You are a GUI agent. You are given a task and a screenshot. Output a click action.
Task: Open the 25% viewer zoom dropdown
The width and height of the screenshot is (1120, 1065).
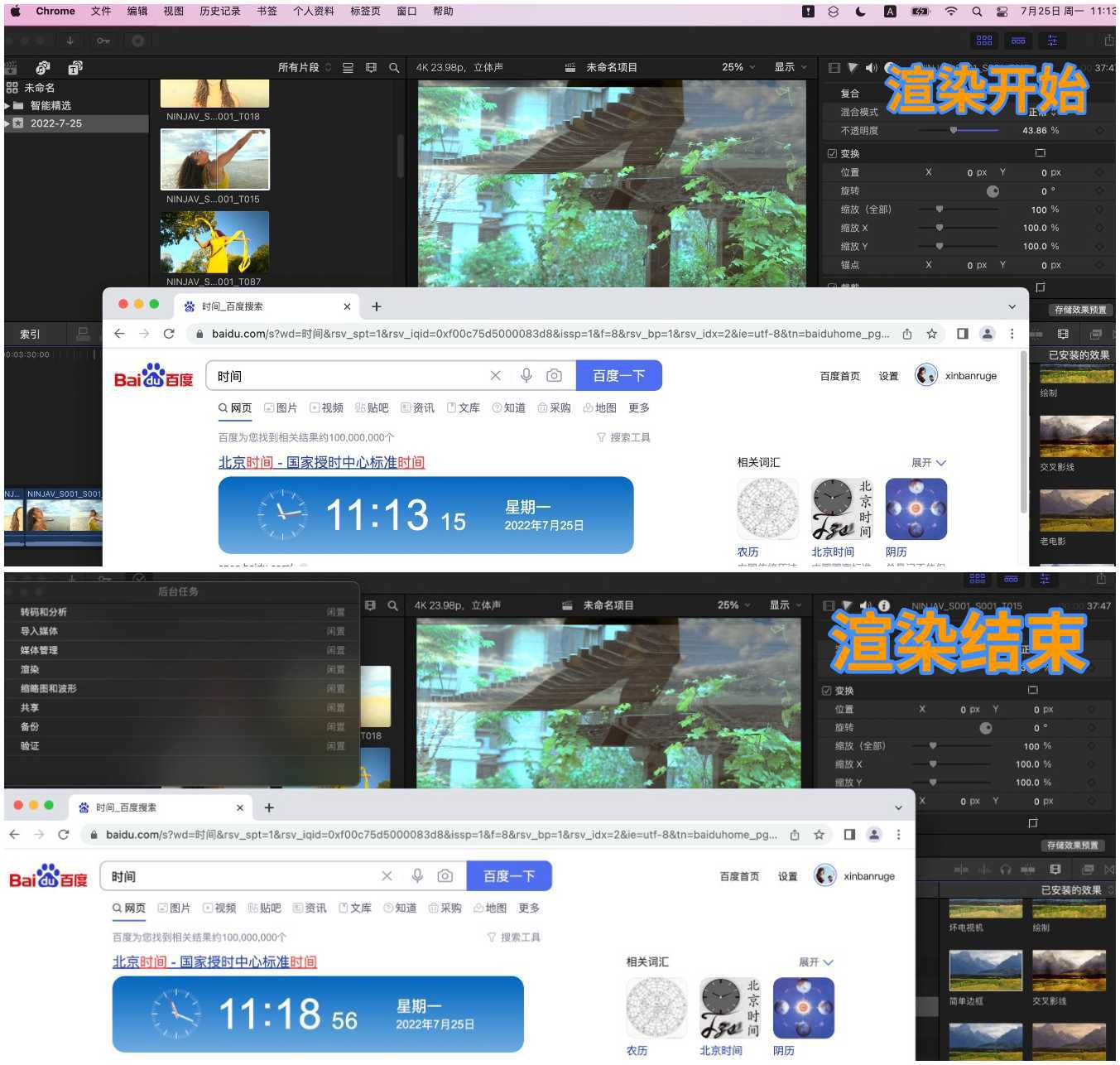[x=736, y=67]
